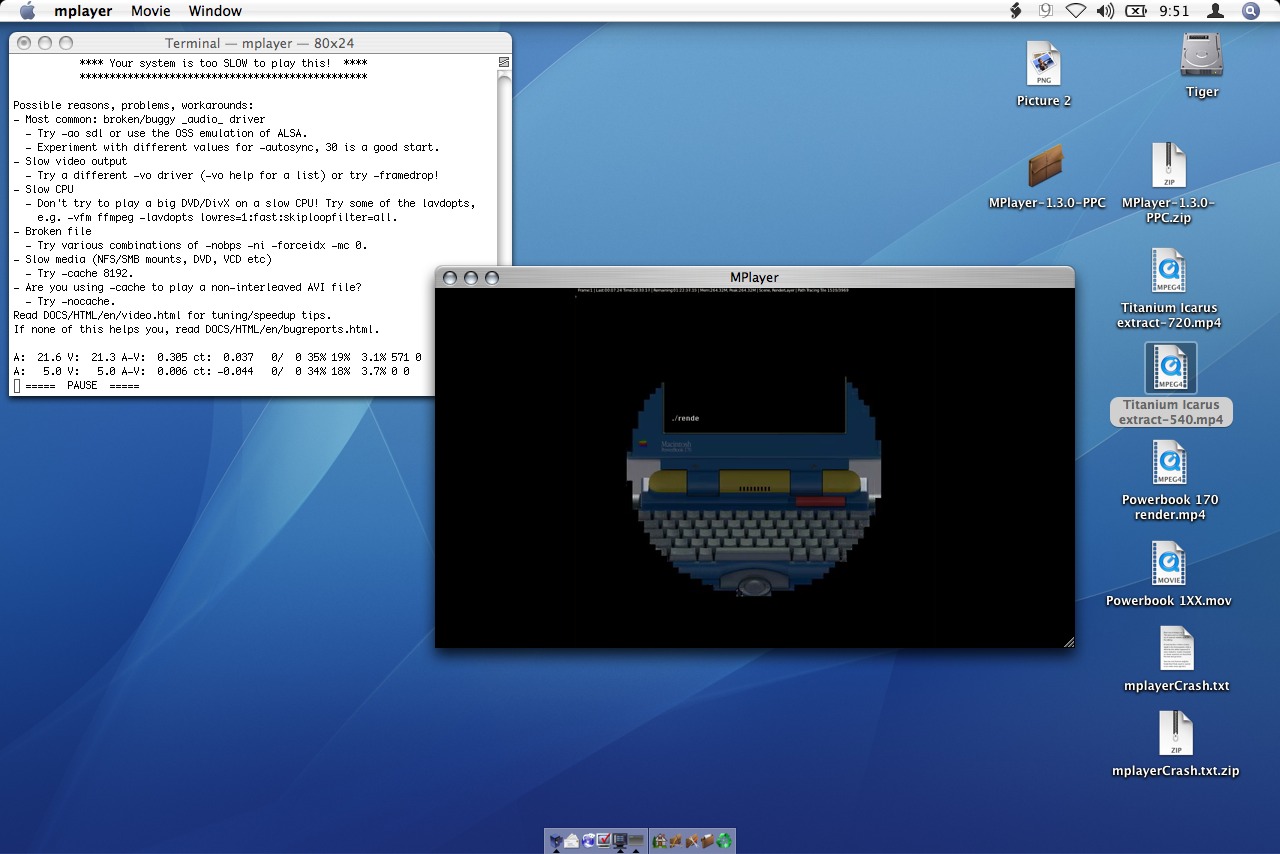
Task: Open the Script menu icon
Action: (1016, 11)
